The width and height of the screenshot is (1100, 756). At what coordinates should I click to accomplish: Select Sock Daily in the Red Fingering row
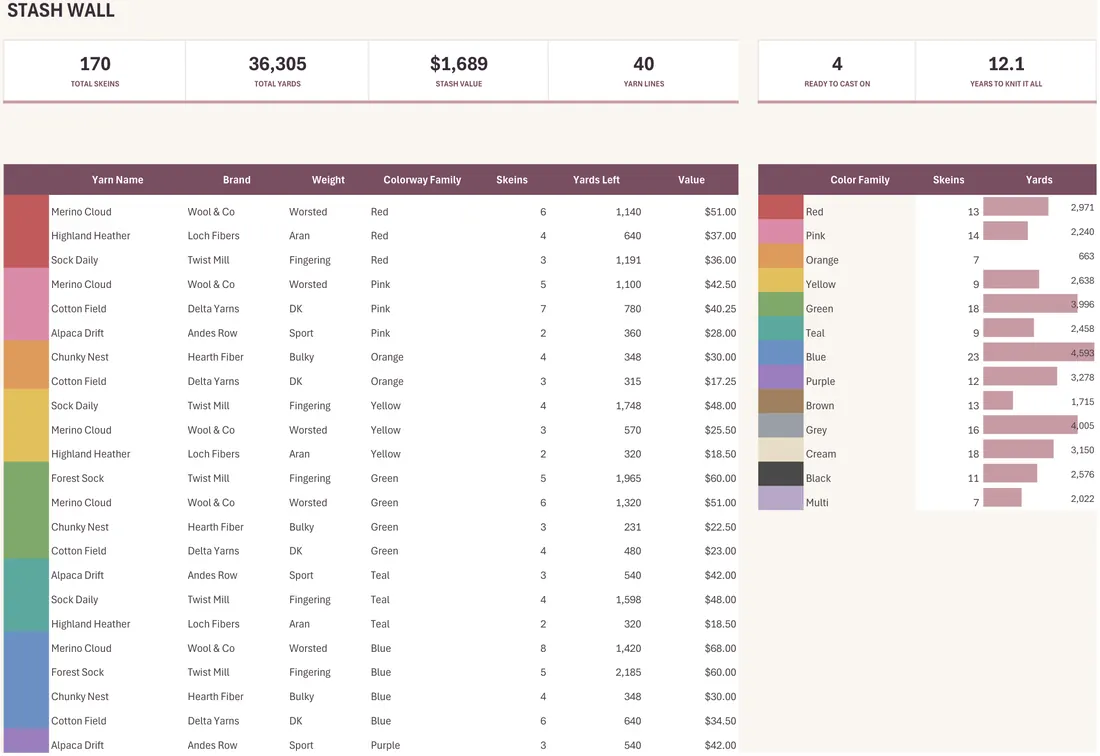point(74,260)
